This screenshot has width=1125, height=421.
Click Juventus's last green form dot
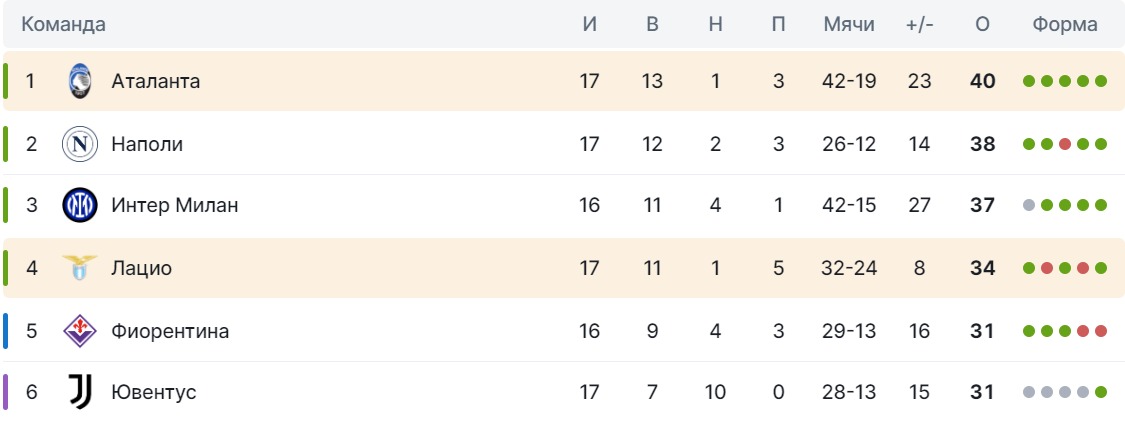coord(1101,393)
